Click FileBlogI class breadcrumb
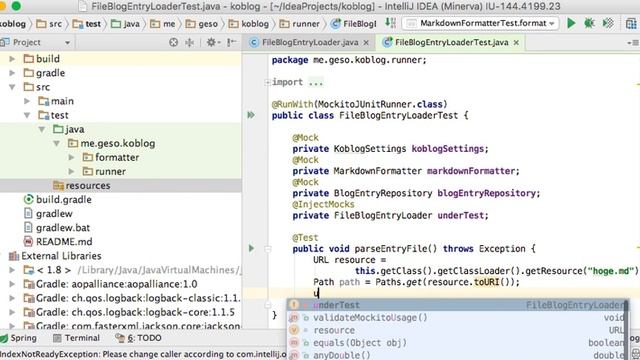Image resolution: width=640 pixels, height=360 pixels. point(354,24)
